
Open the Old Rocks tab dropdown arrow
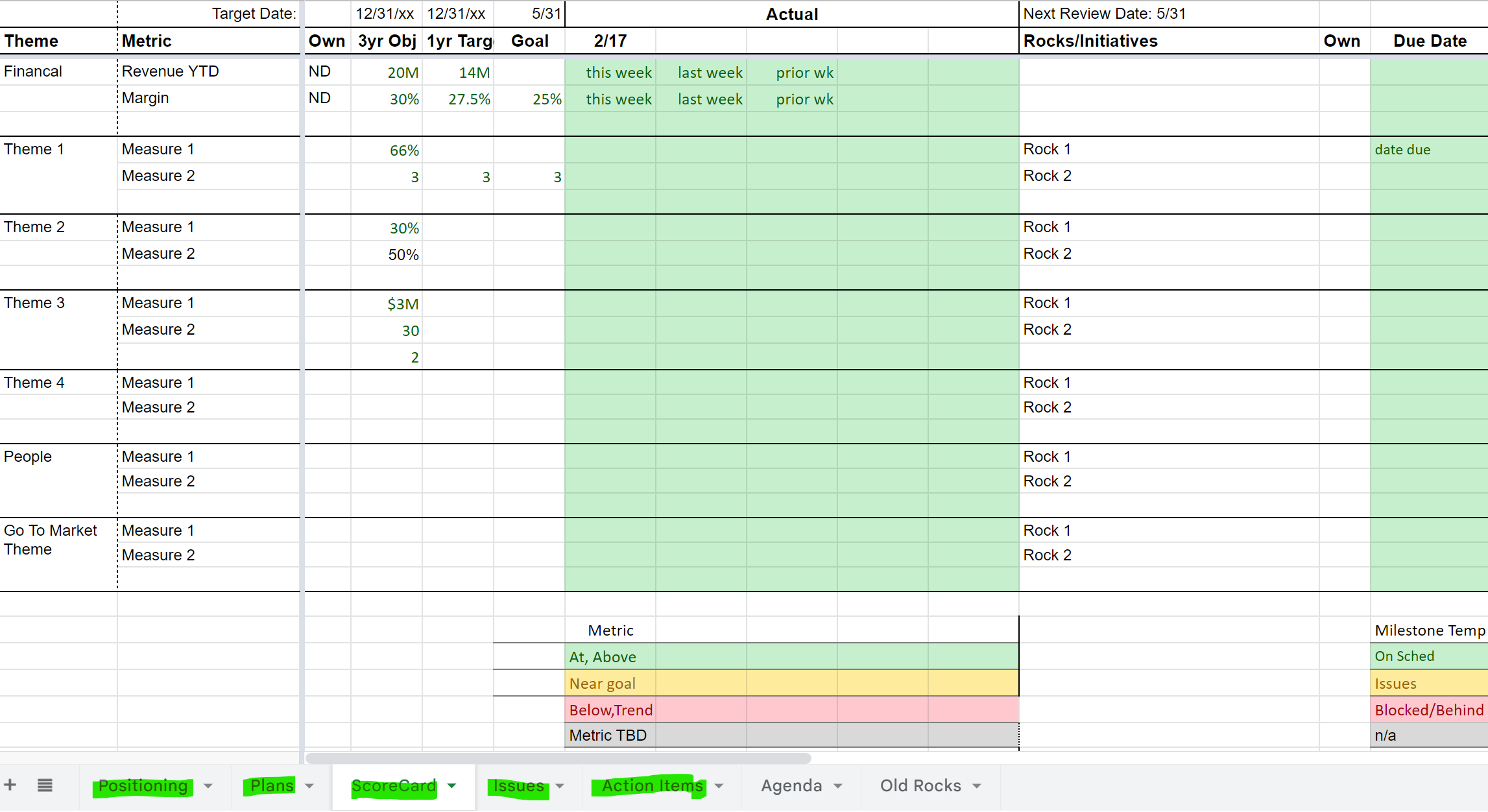click(977, 786)
